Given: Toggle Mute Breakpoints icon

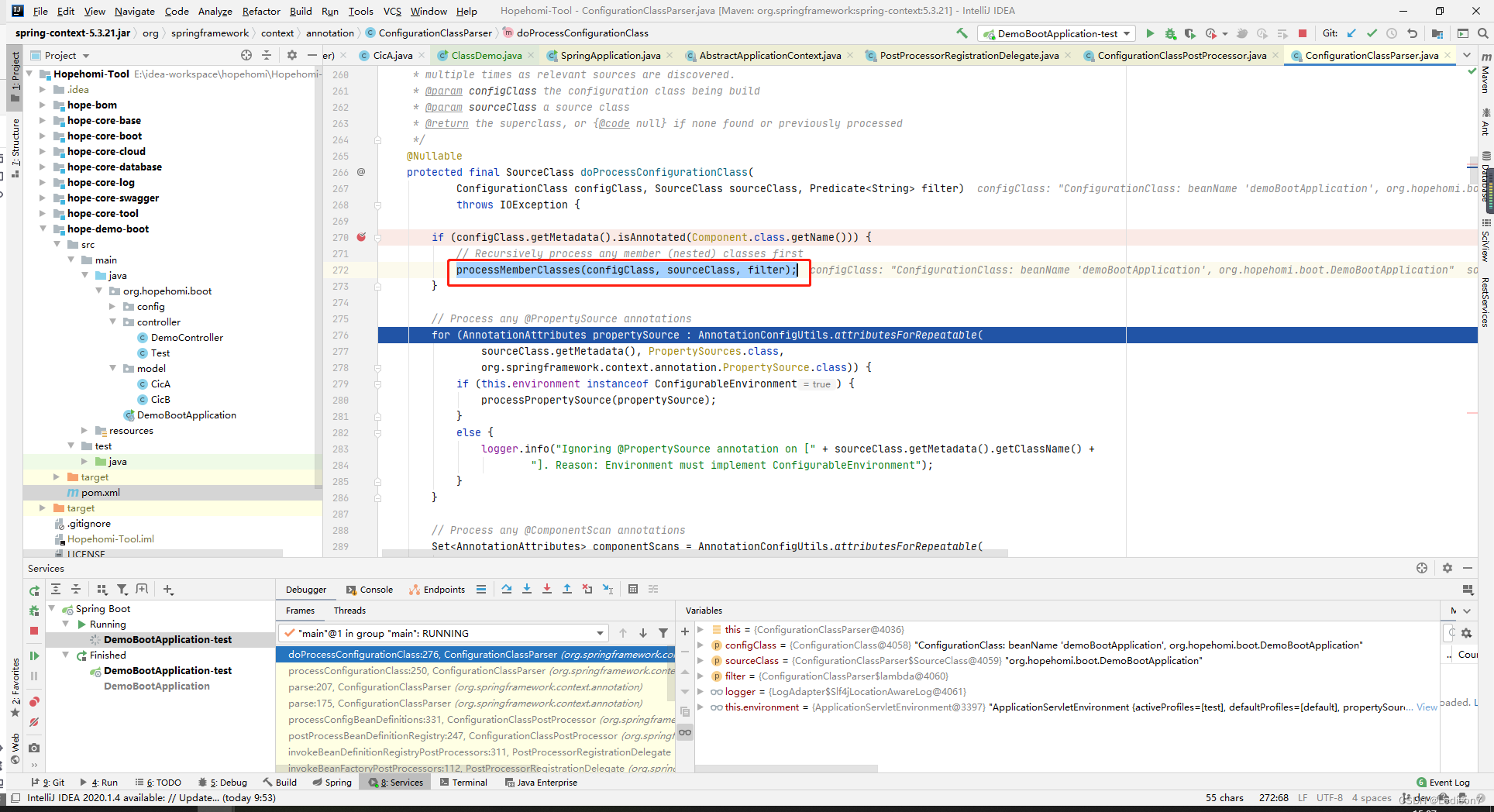Looking at the screenshot, I should [34, 722].
